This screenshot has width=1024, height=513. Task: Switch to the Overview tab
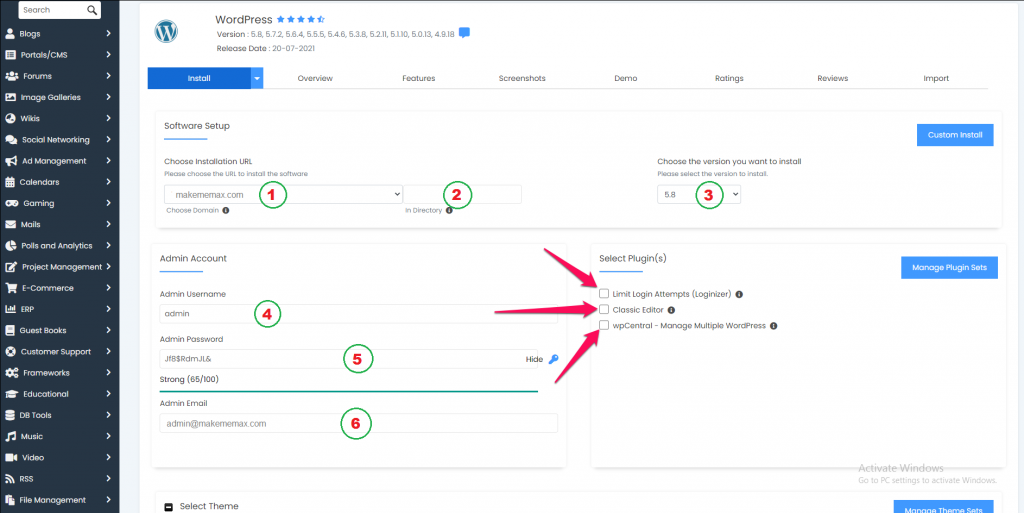pos(315,78)
